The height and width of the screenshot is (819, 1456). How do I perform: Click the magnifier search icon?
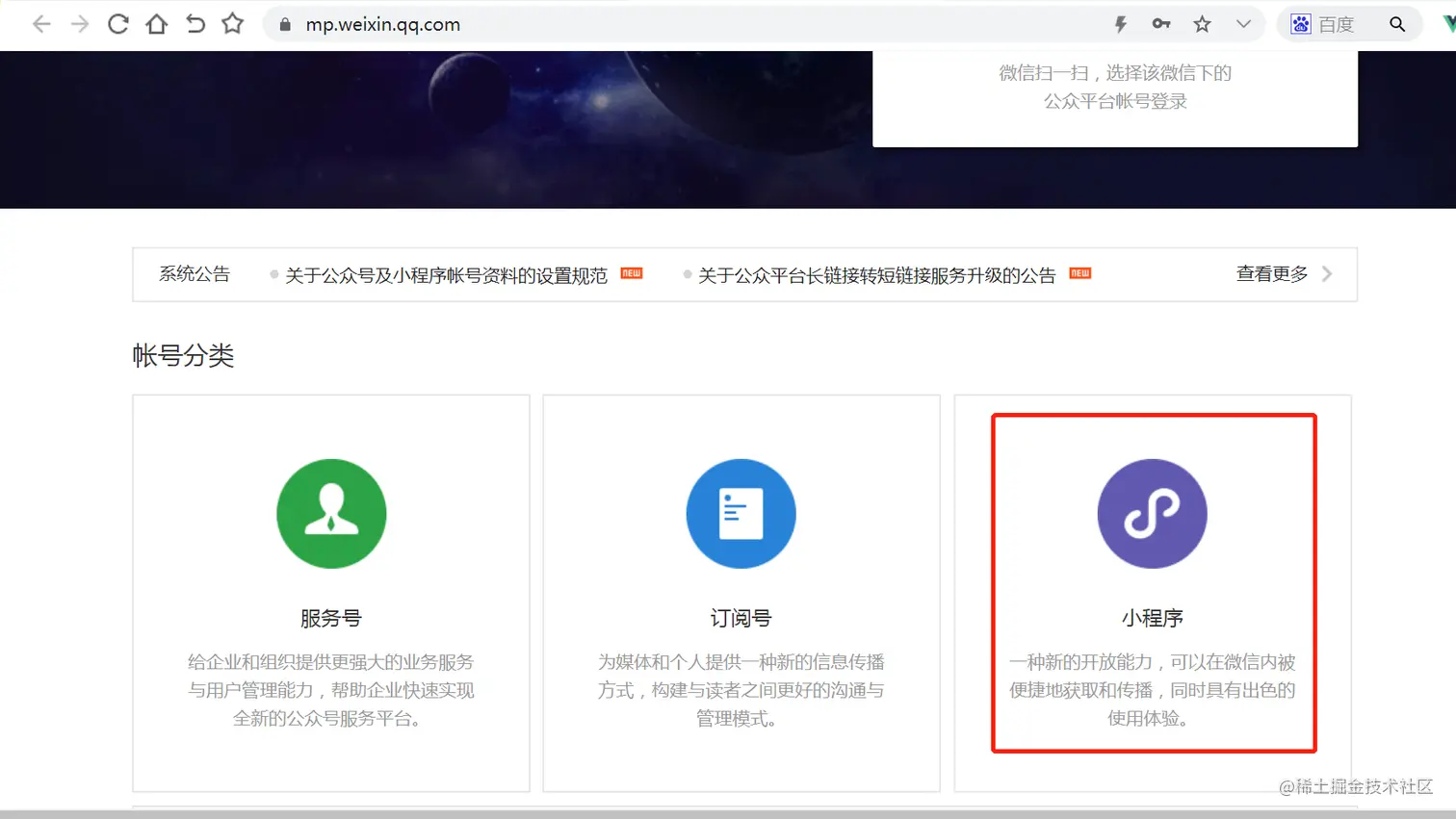point(1397,25)
